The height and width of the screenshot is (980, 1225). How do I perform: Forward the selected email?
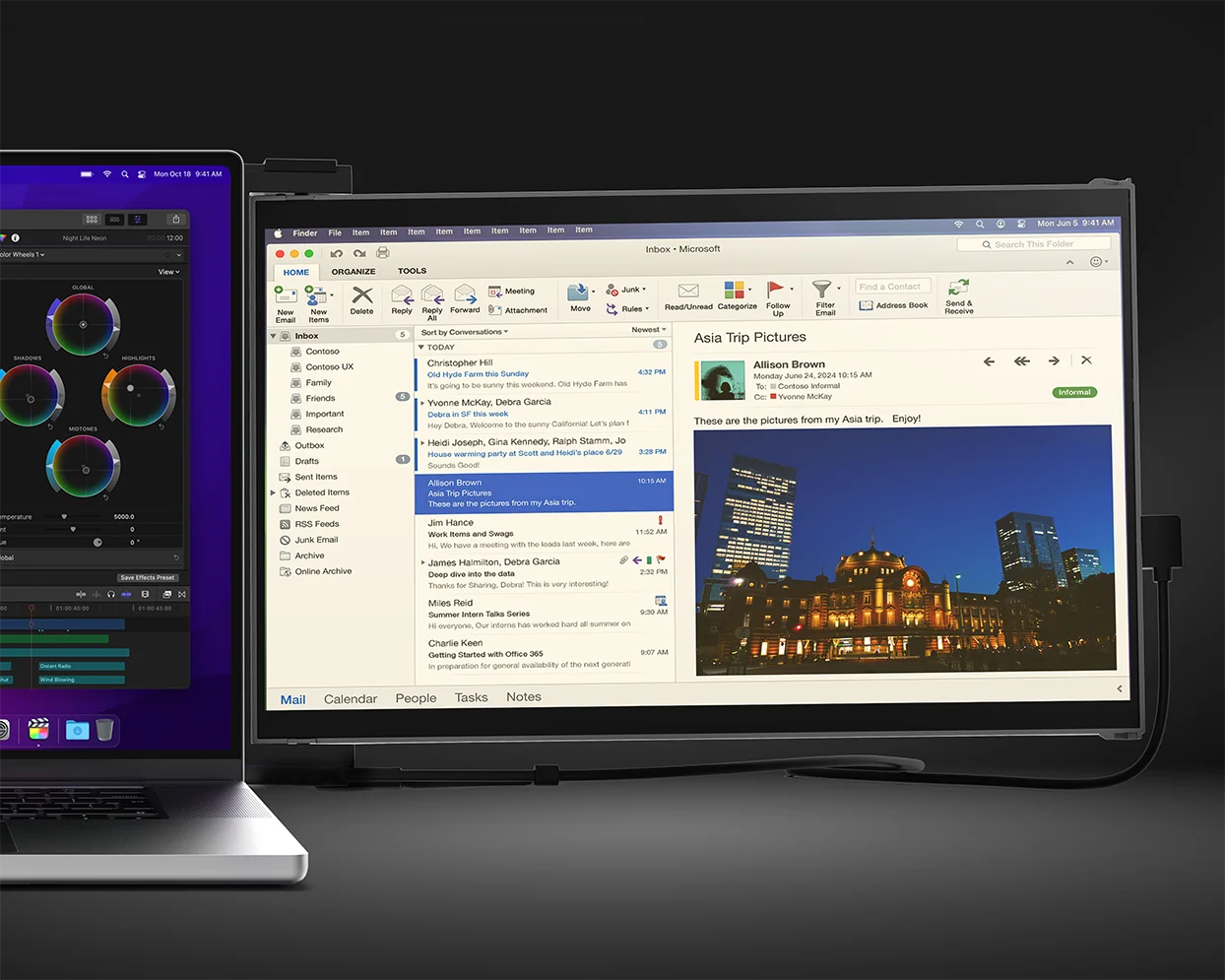click(465, 295)
